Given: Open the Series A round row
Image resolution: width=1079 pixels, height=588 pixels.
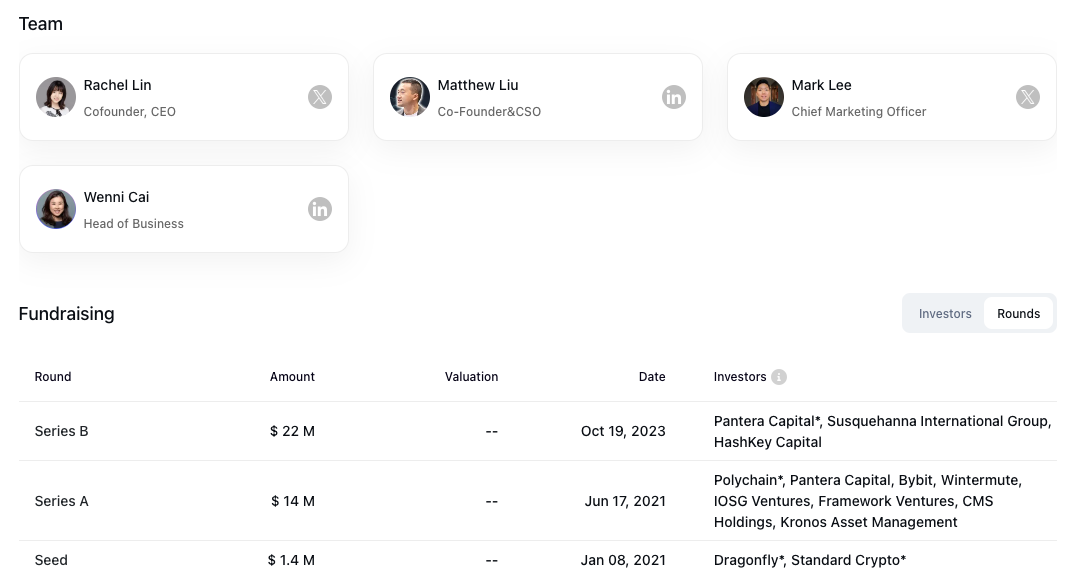Looking at the screenshot, I should point(538,501).
